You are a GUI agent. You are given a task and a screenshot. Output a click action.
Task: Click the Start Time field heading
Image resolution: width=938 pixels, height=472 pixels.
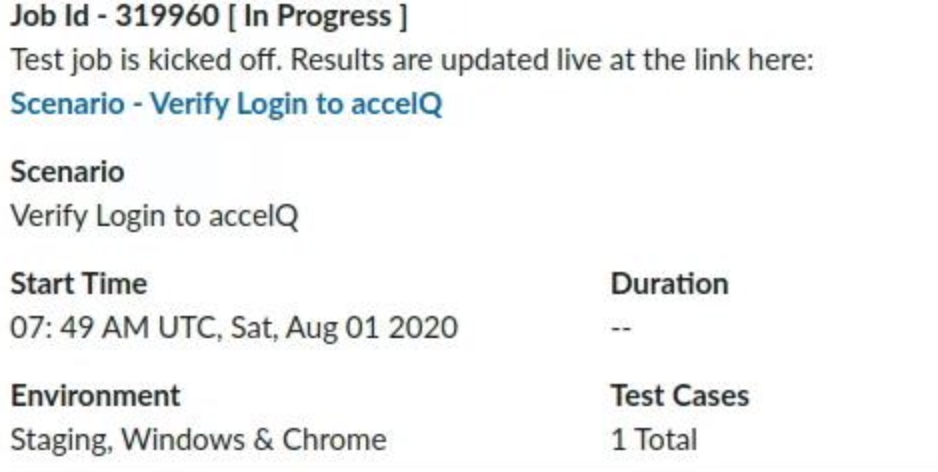click(79, 284)
